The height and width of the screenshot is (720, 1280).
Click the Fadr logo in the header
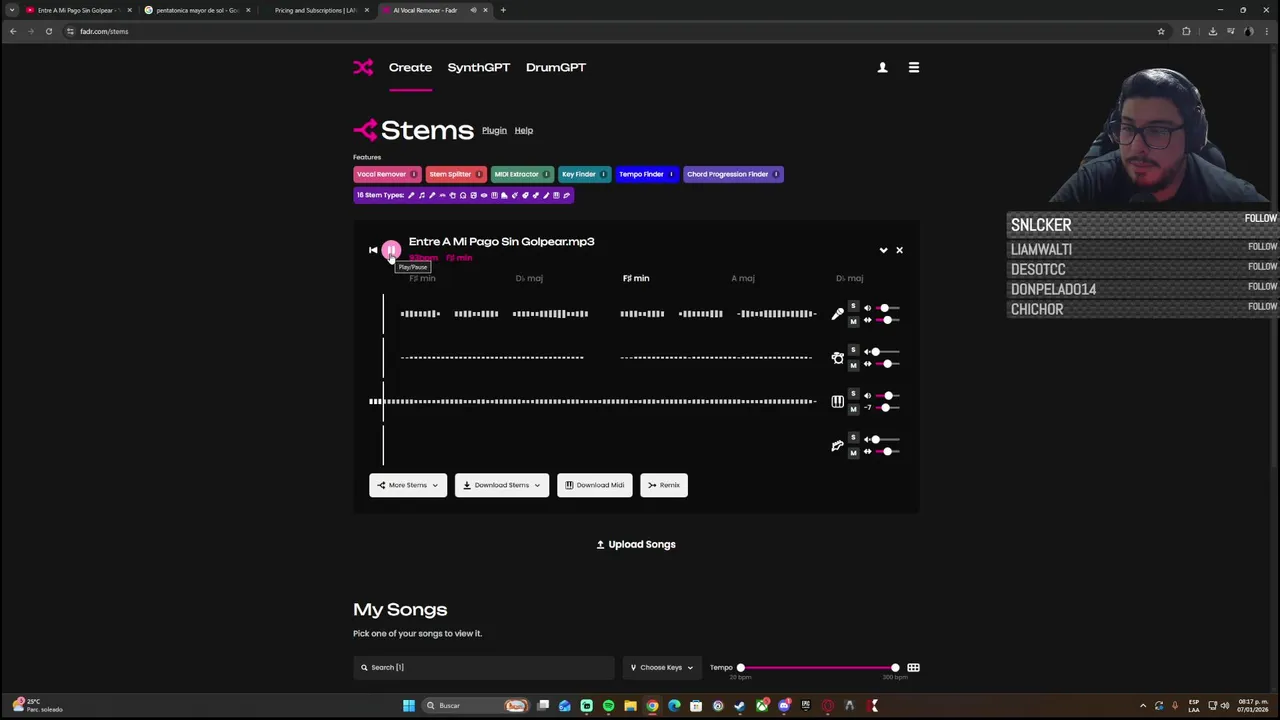363,67
